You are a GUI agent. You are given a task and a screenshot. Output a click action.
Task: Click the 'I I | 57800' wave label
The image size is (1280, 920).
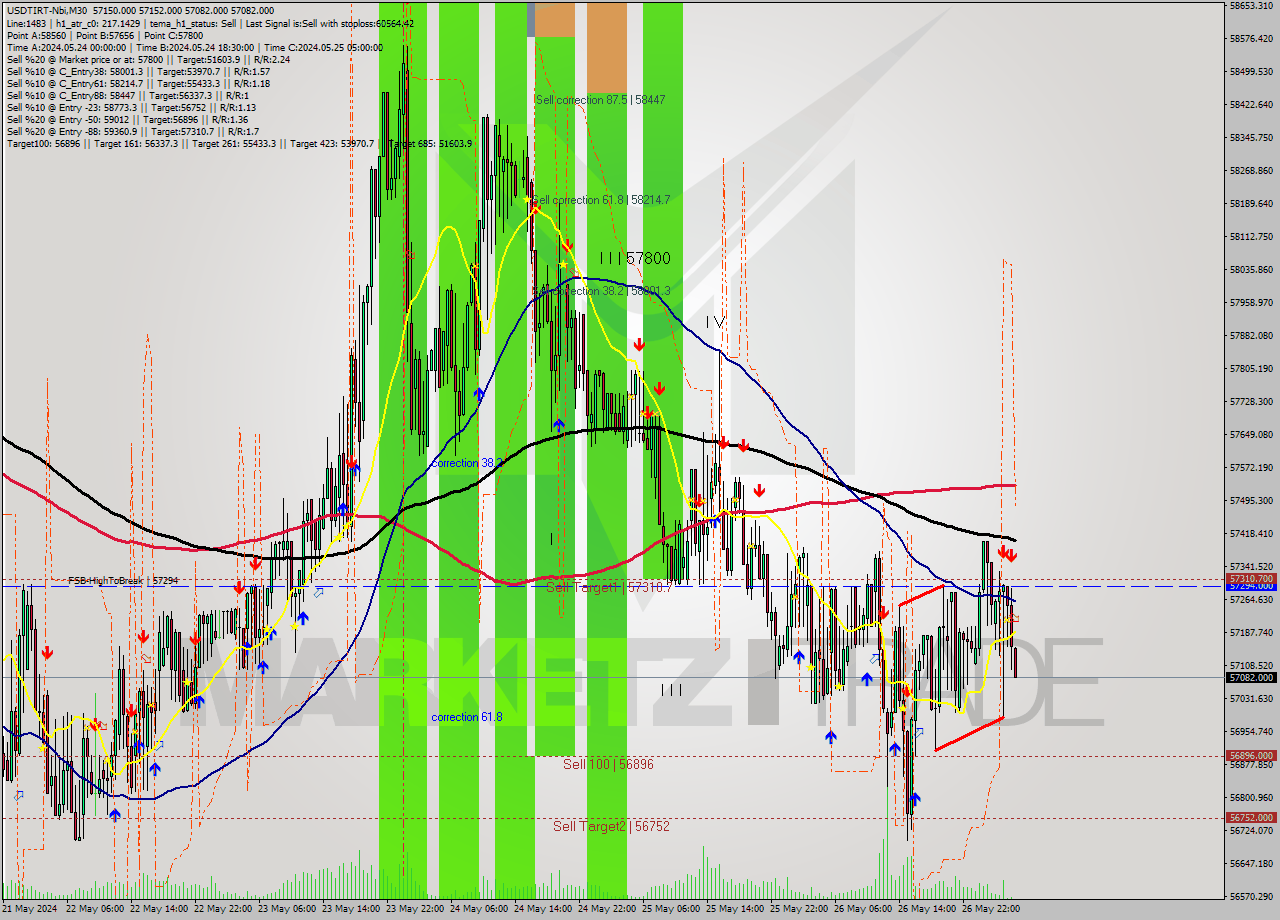pyautogui.click(x=635, y=258)
